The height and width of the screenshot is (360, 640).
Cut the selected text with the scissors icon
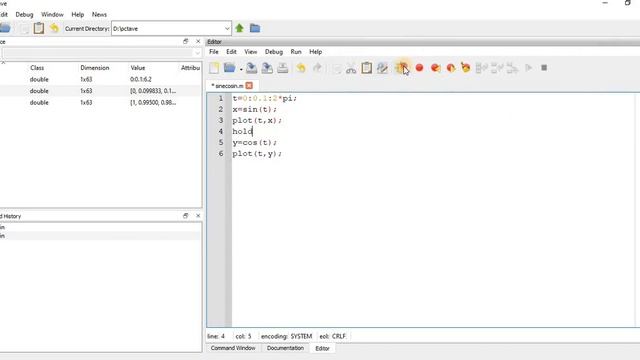tap(351, 68)
